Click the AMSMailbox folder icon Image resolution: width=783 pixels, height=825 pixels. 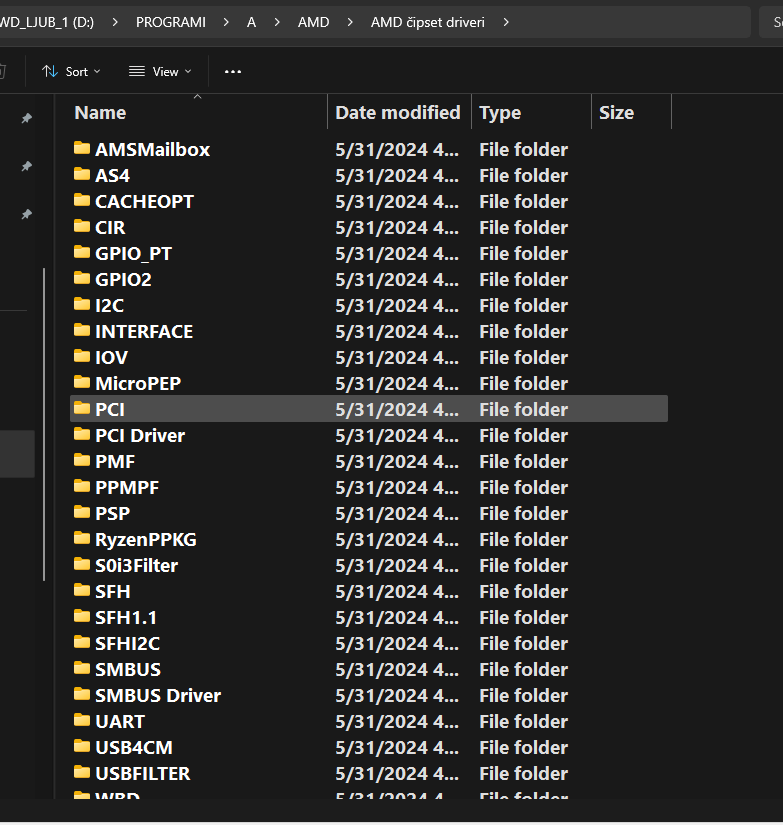[82, 149]
